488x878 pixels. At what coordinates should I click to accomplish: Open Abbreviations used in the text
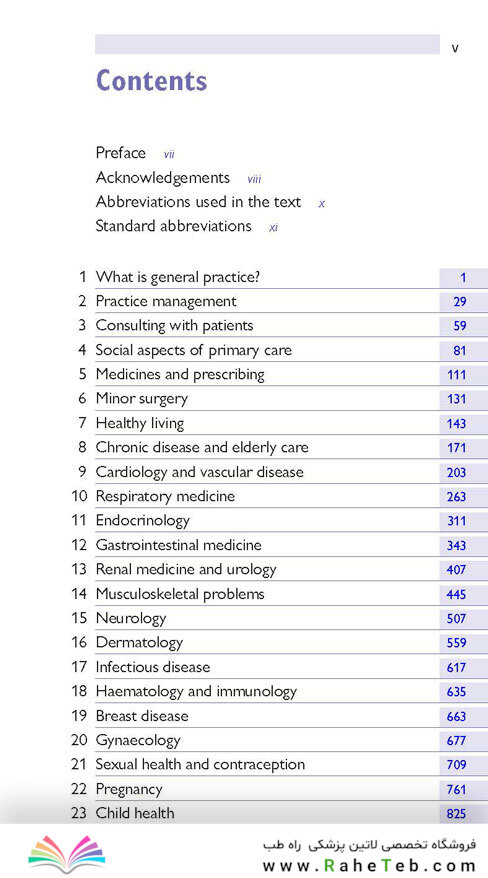(198, 202)
